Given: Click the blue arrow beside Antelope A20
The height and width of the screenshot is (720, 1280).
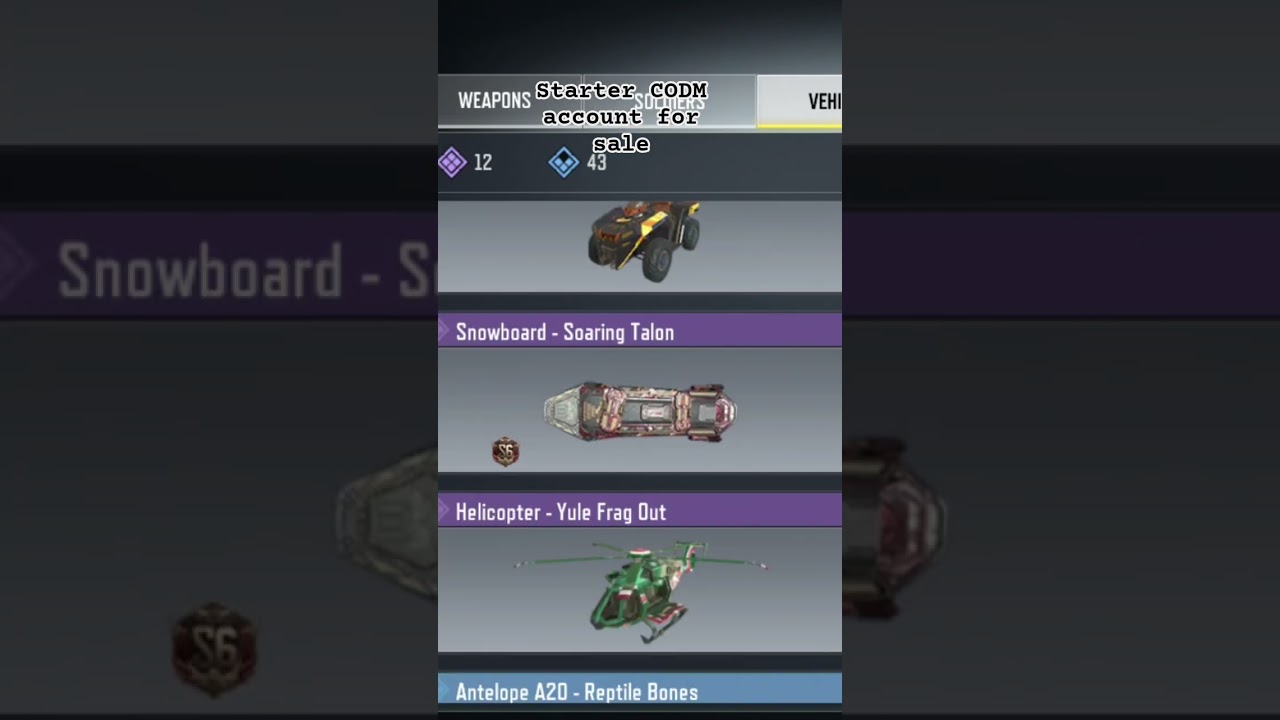Looking at the screenshot, I should (443, 690).
